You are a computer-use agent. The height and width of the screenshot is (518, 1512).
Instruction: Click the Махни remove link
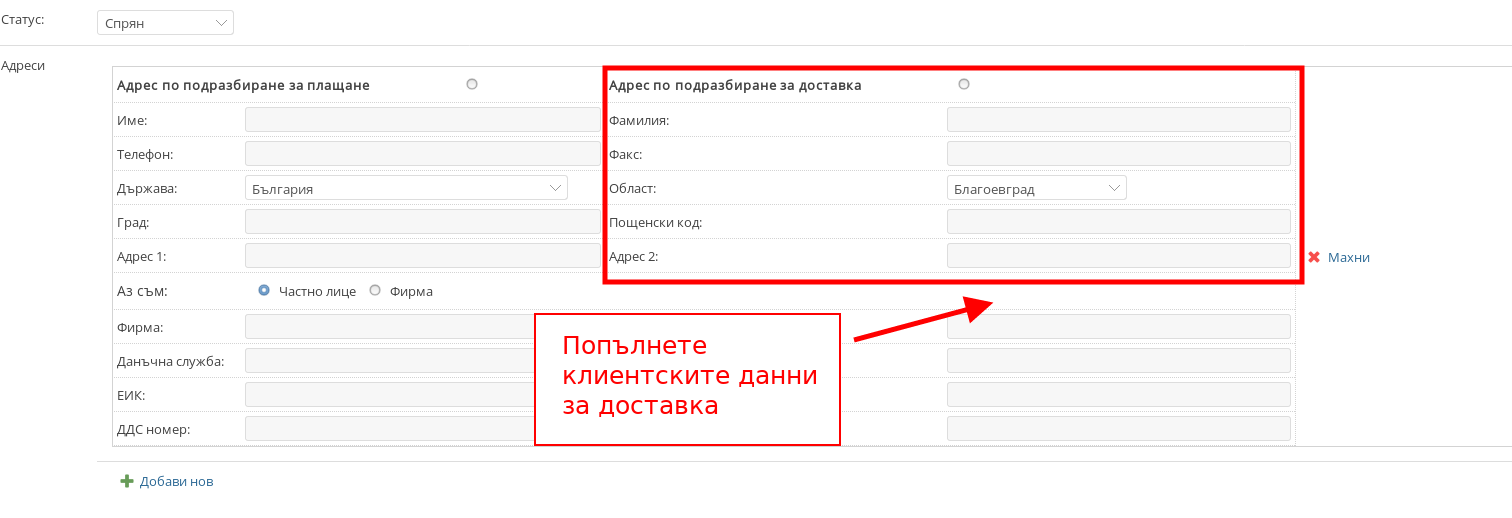(1348, 257)
